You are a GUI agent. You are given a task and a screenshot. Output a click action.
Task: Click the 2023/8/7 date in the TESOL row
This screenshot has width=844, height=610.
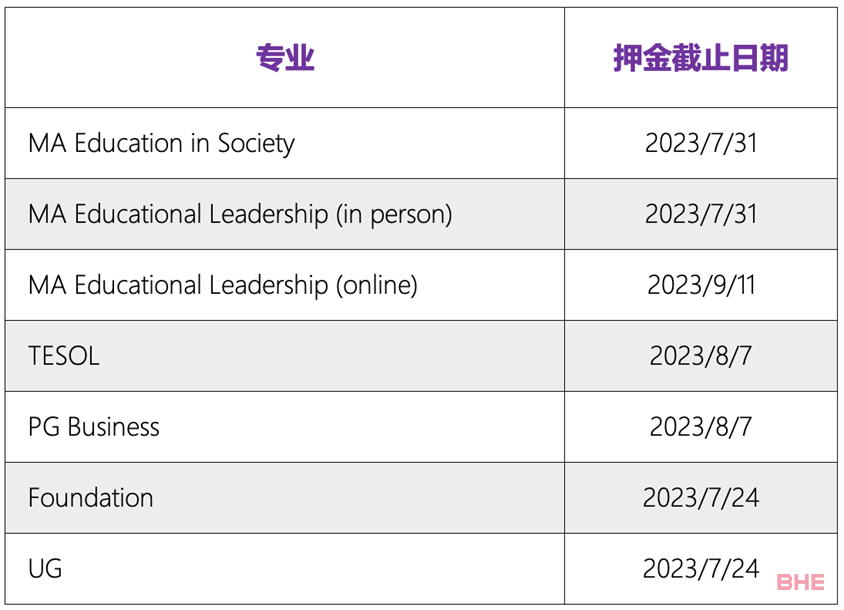tap(700, 356)
